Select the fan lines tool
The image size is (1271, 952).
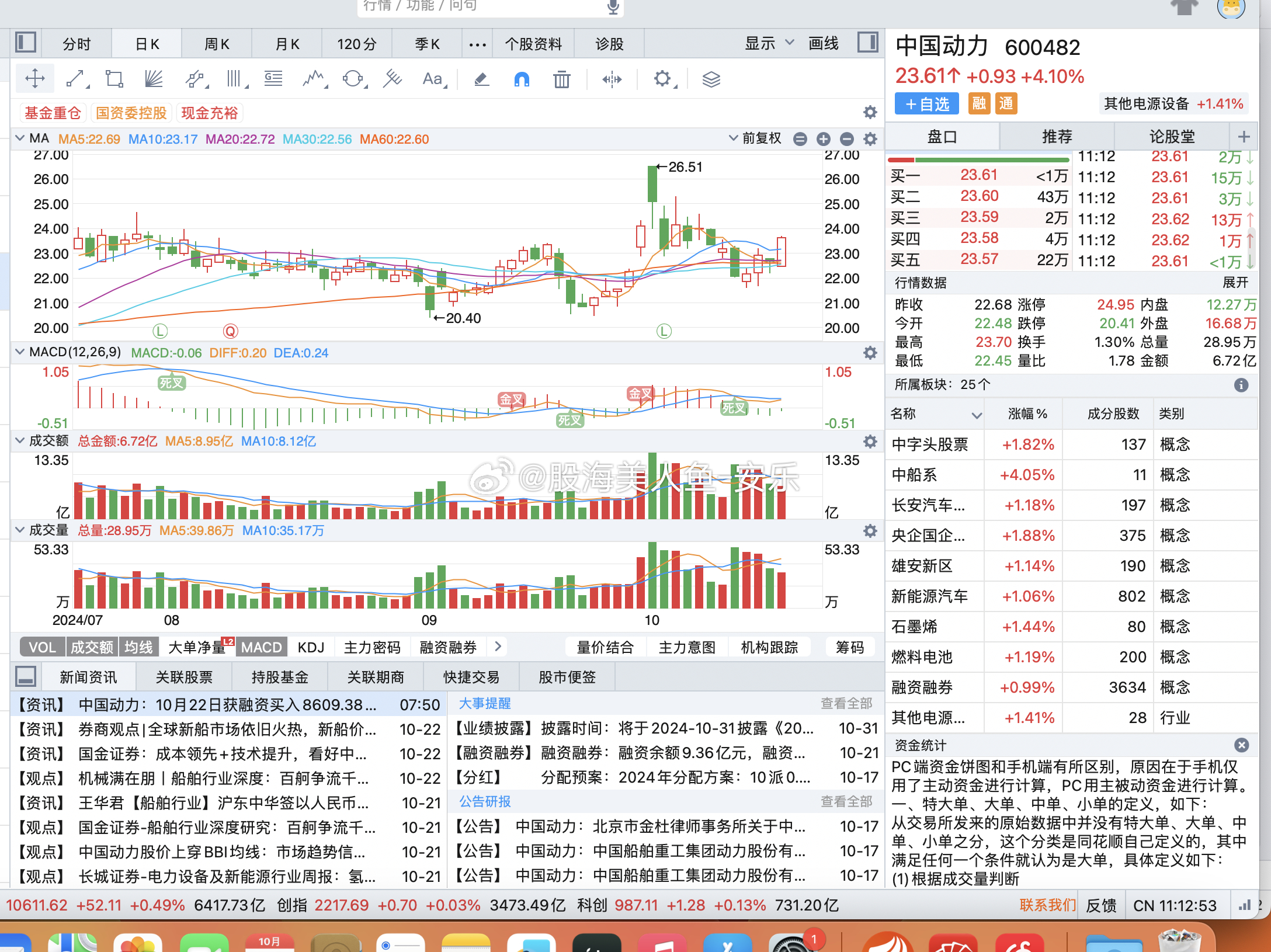tap(154, 79)
